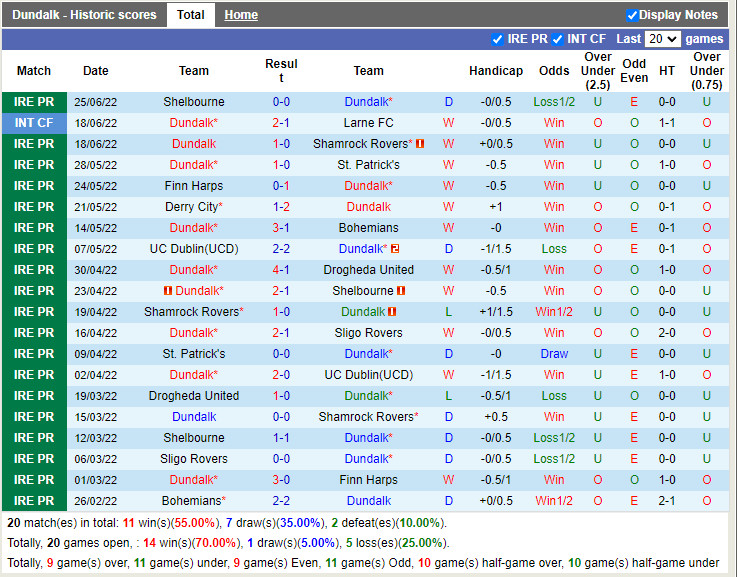This screenshot has width=737, height=577.
Task: Click the Handicap column header
Action: tap(495, 71)
